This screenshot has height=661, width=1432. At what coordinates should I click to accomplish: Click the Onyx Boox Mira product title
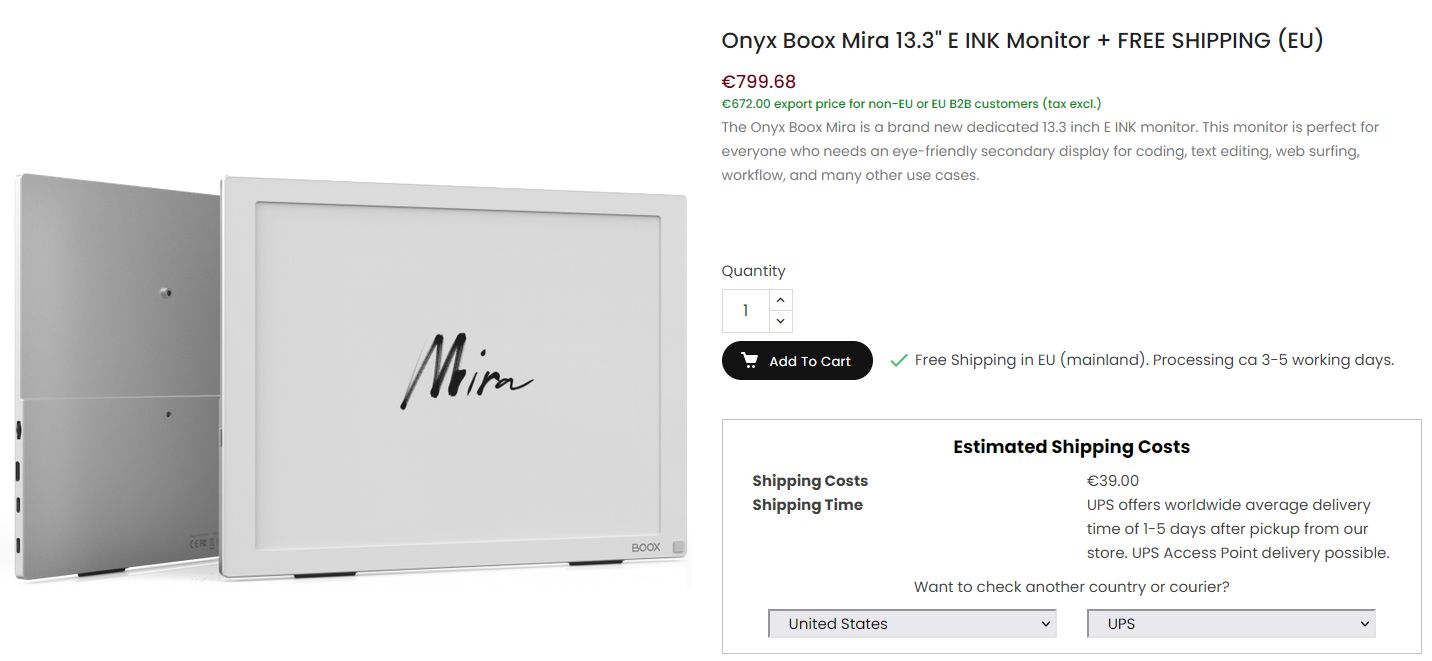(1022, 41)
